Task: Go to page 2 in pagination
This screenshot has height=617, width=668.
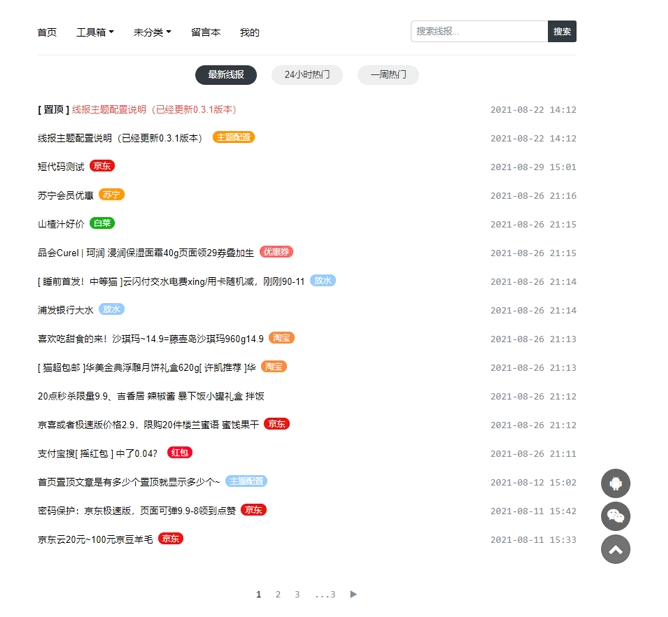Action: point(278,594)
